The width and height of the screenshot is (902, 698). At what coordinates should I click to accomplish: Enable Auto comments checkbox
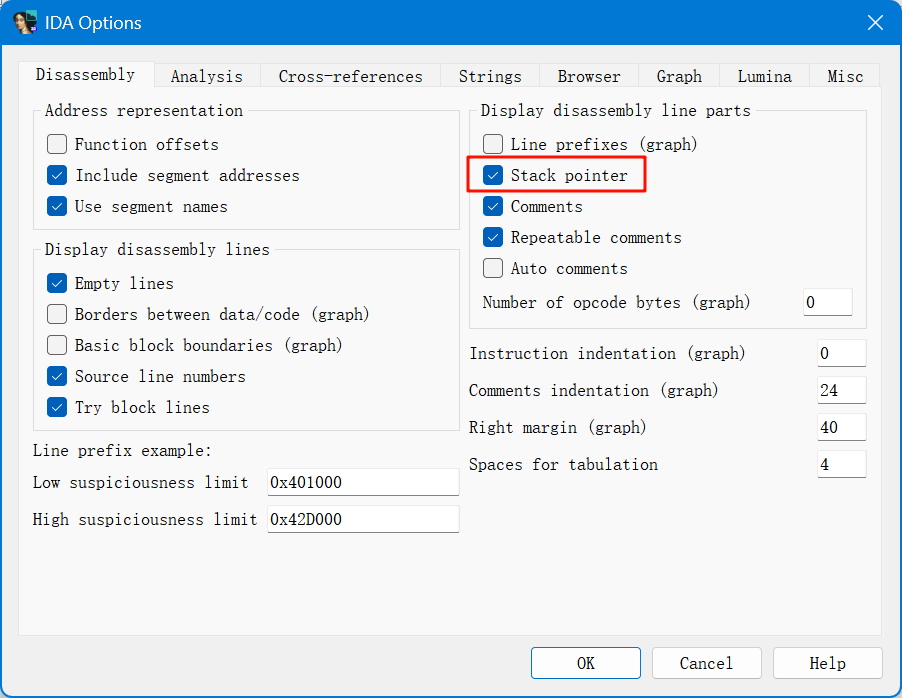coord(493,269)
